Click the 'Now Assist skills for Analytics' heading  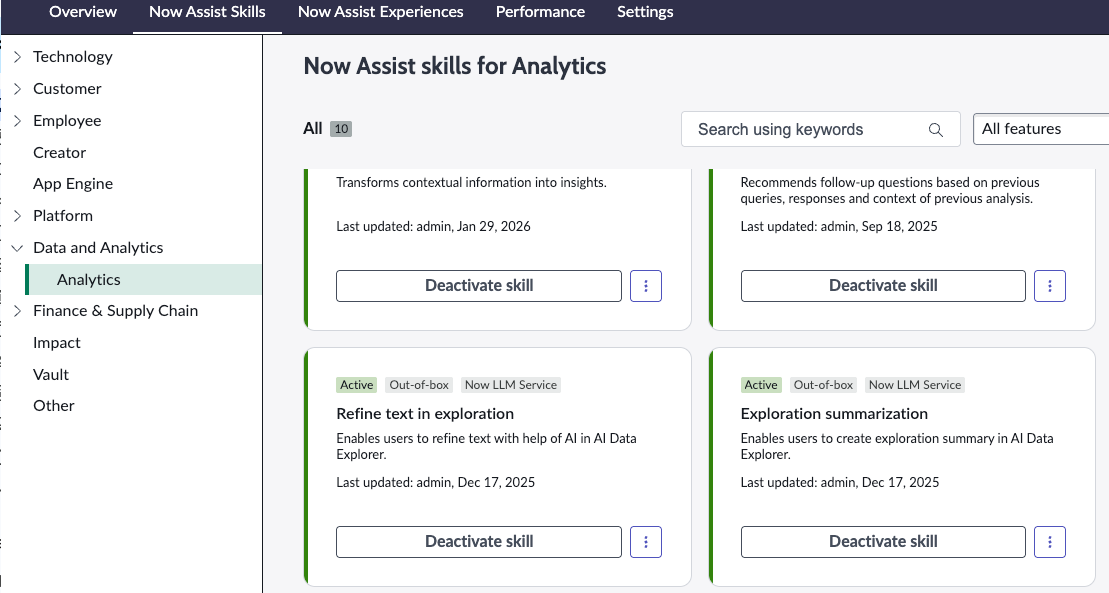tap(455, 66)
